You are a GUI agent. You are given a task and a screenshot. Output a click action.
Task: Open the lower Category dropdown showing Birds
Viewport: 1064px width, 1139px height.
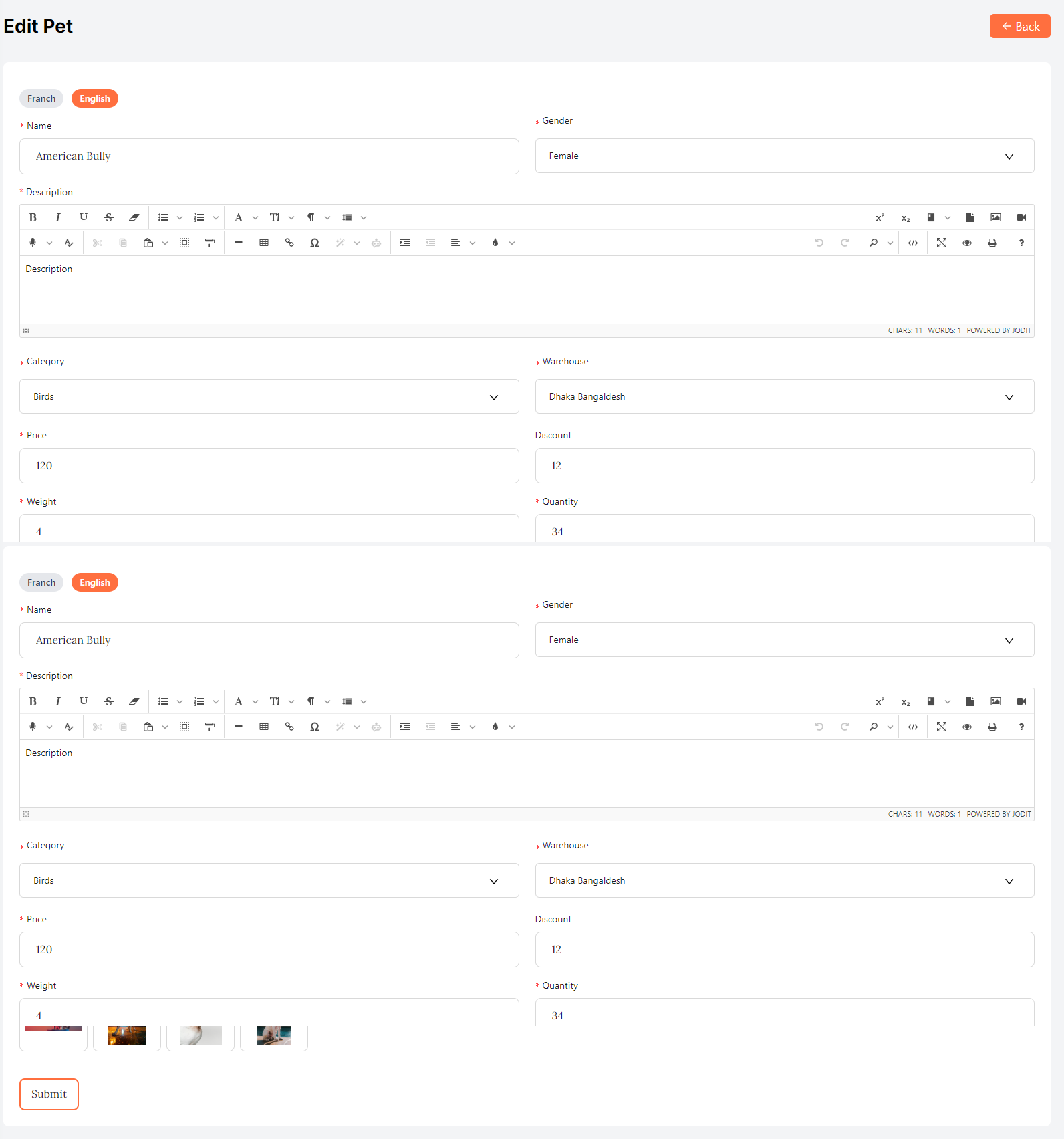point(269,880)
